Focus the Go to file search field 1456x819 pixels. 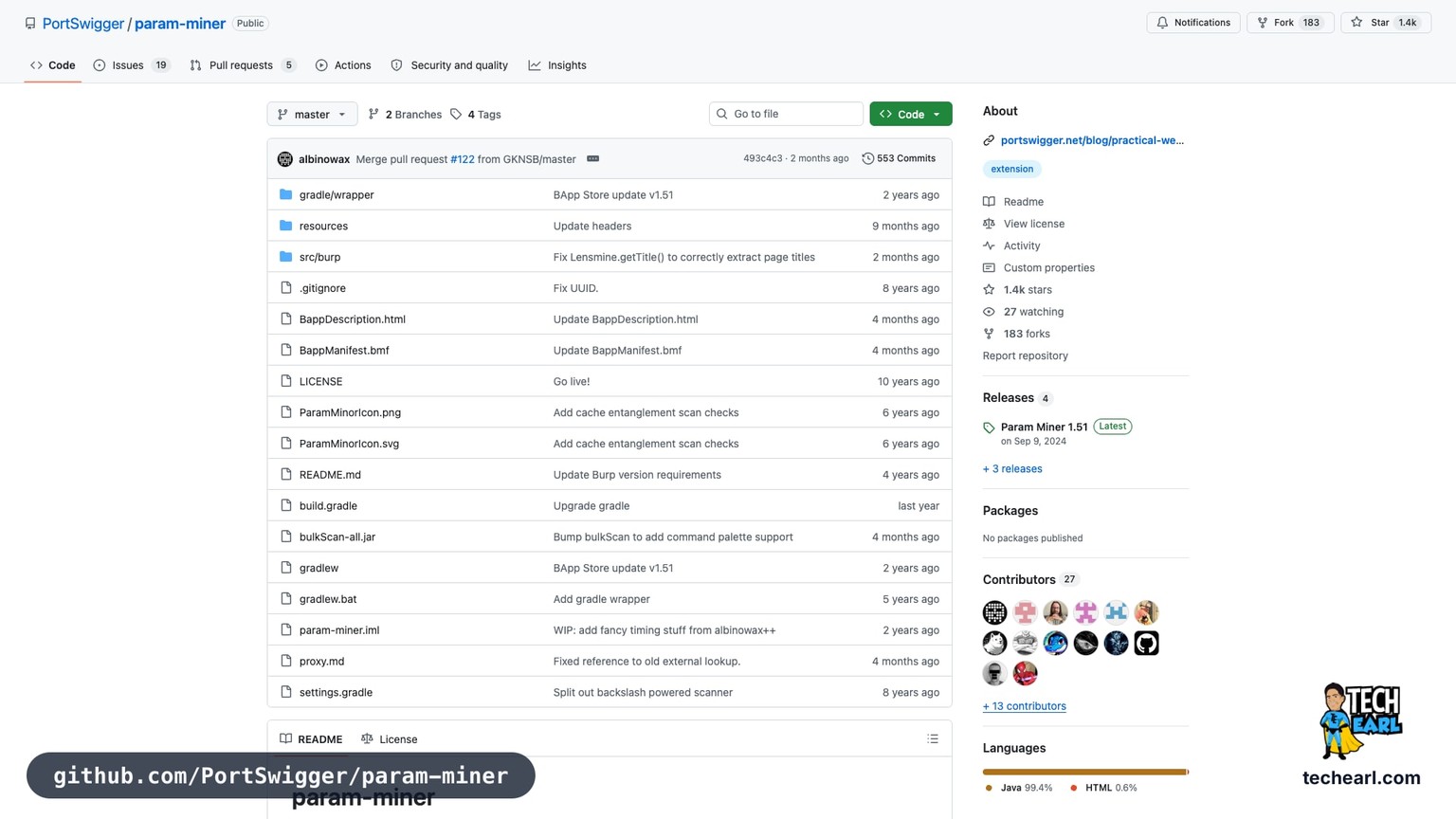point(786,114)
